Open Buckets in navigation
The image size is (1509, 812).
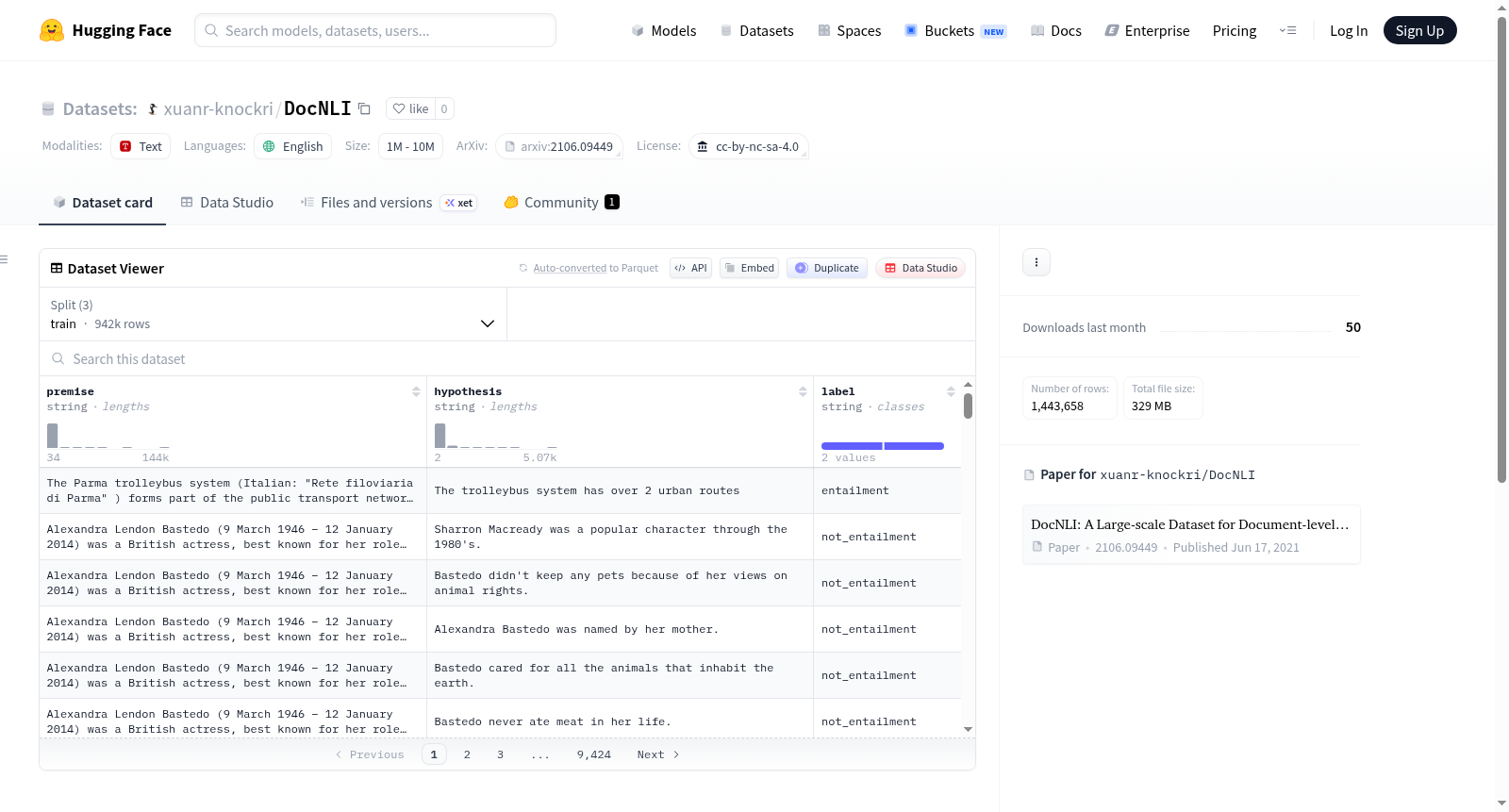955,31
